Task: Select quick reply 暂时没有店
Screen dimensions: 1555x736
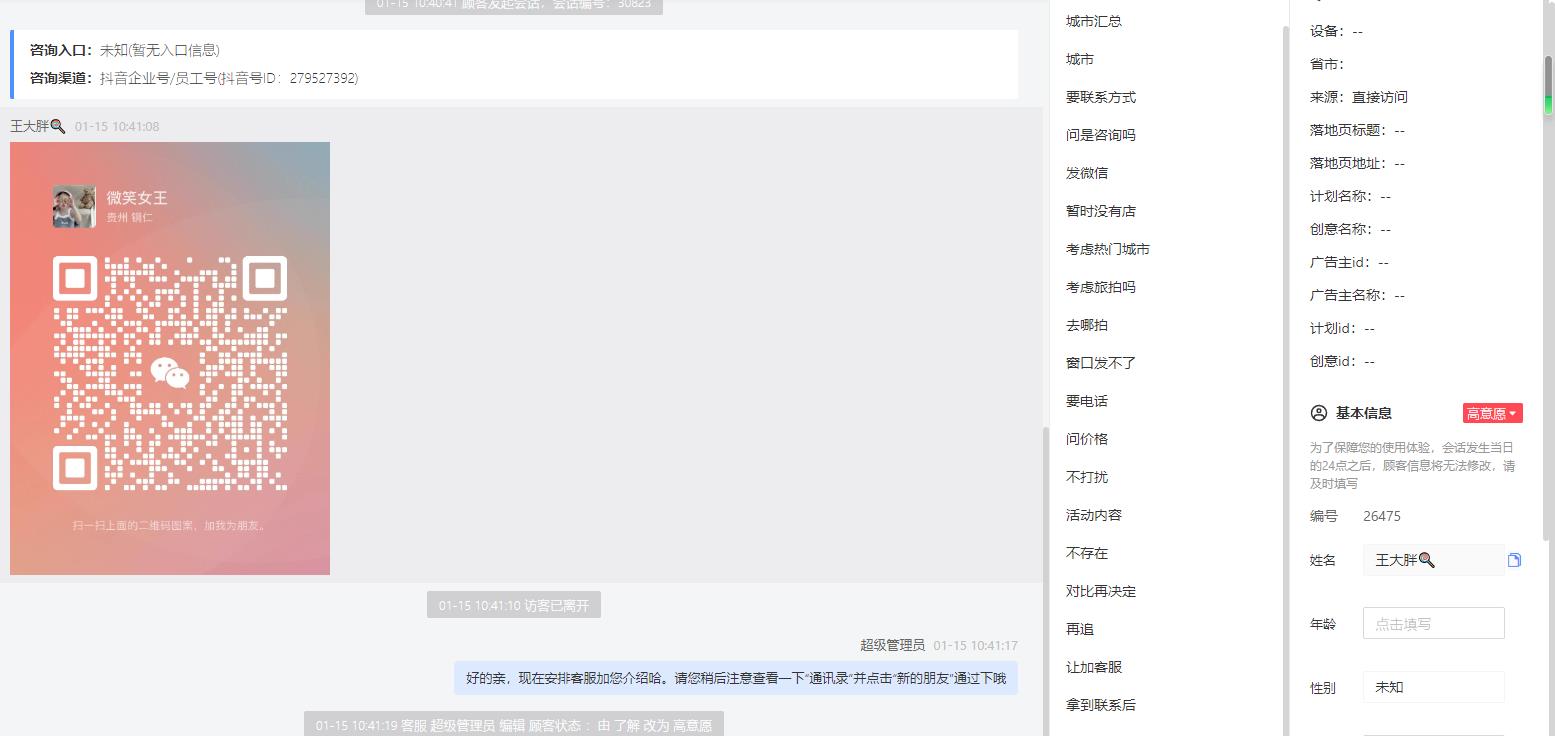Action: pos(1101,211)
